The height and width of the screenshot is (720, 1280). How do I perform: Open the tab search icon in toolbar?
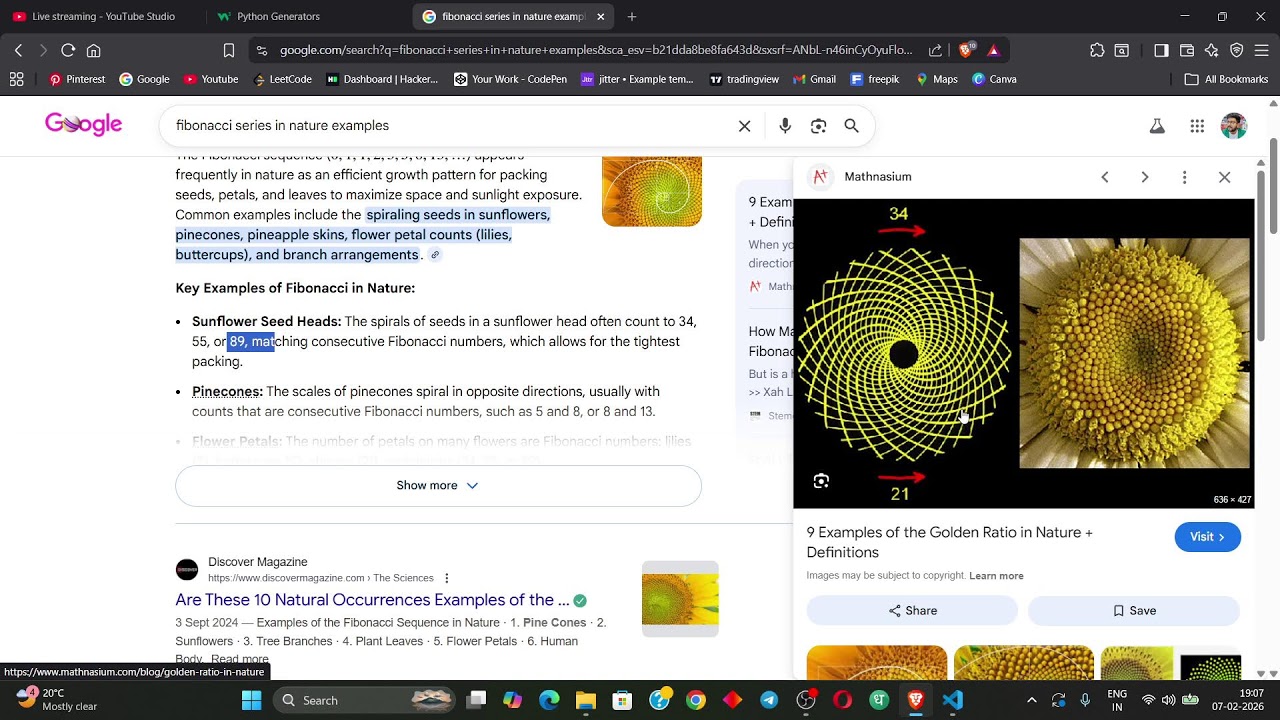tap(1122, 50)
